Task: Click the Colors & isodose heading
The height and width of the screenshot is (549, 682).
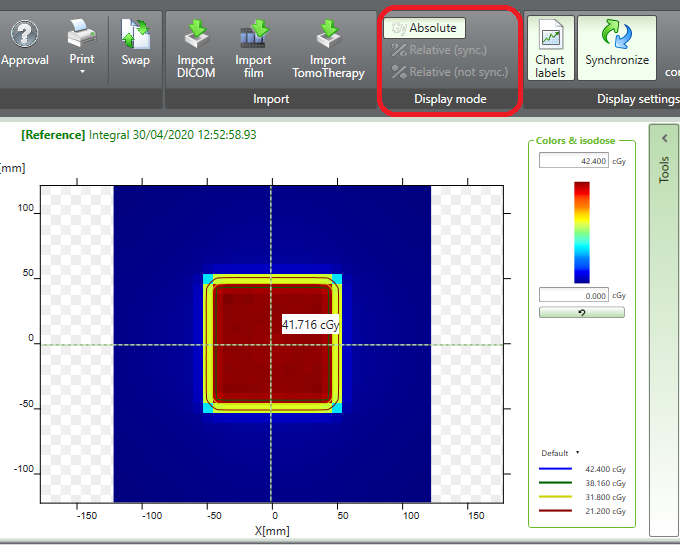Action: click(575, 141)
